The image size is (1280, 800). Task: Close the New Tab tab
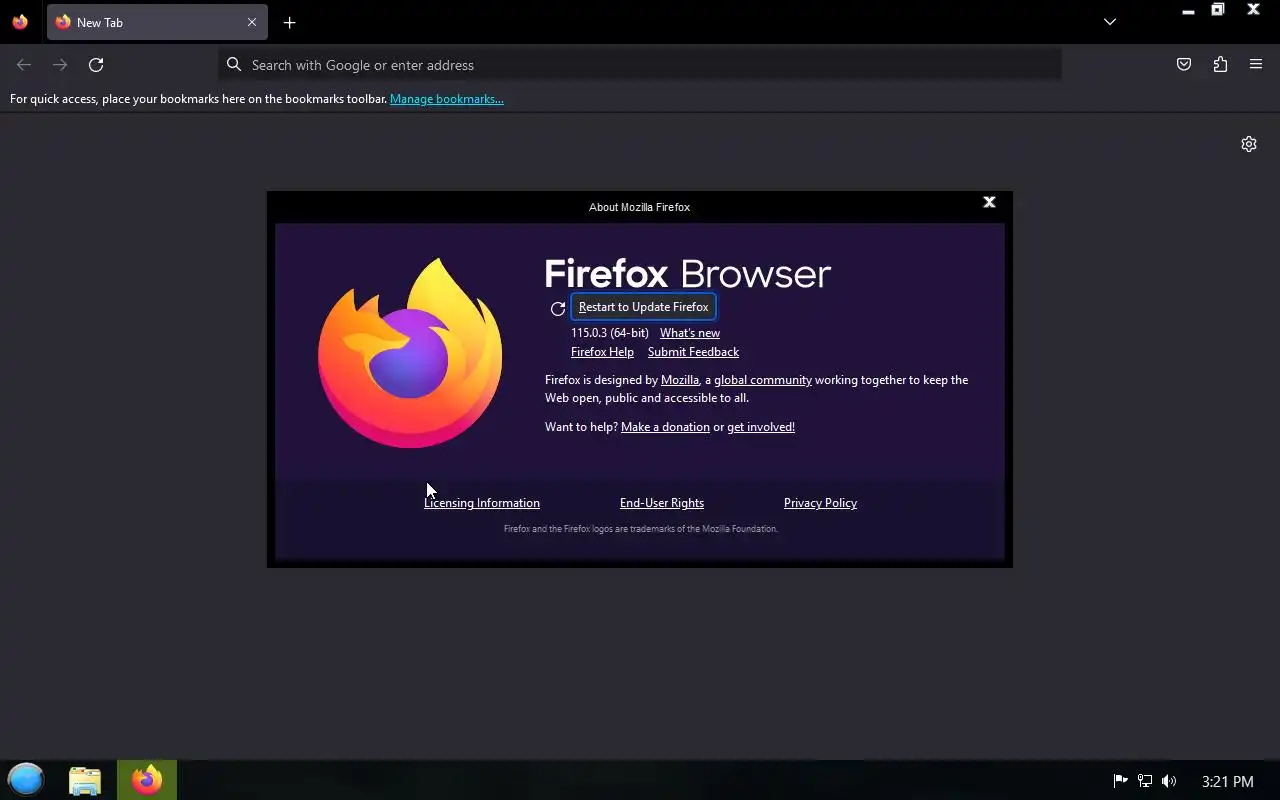pos(252,22)
